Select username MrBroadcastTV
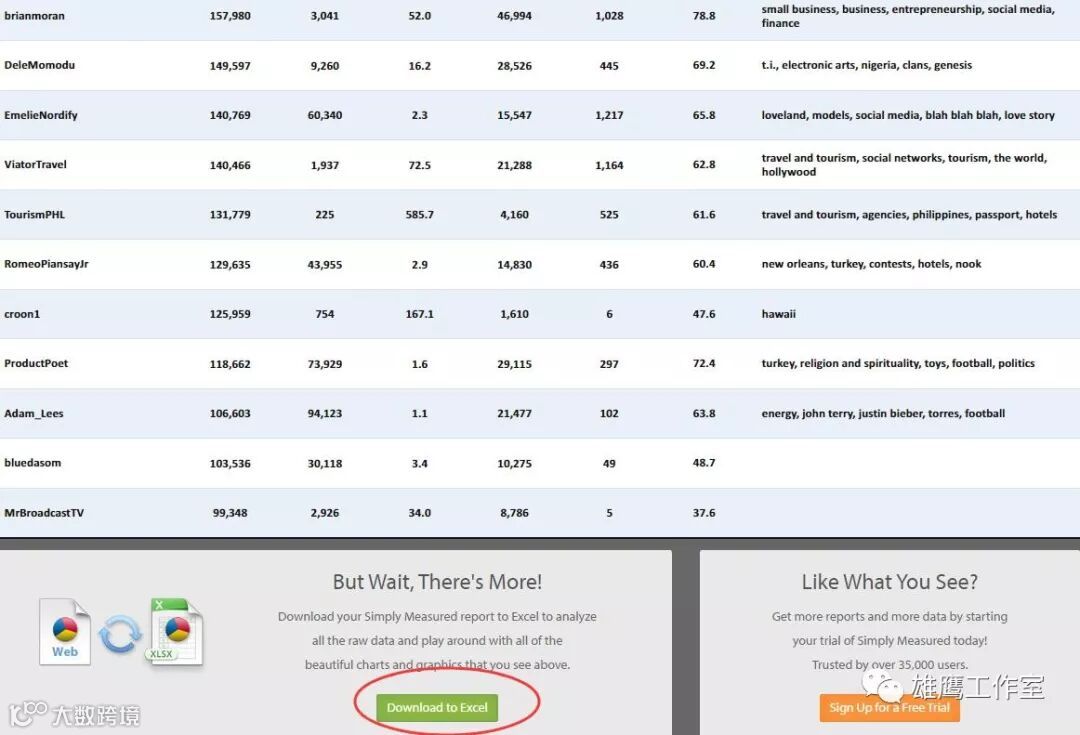This screenshot has height=735, width=1080. click(x=44, y=513)
